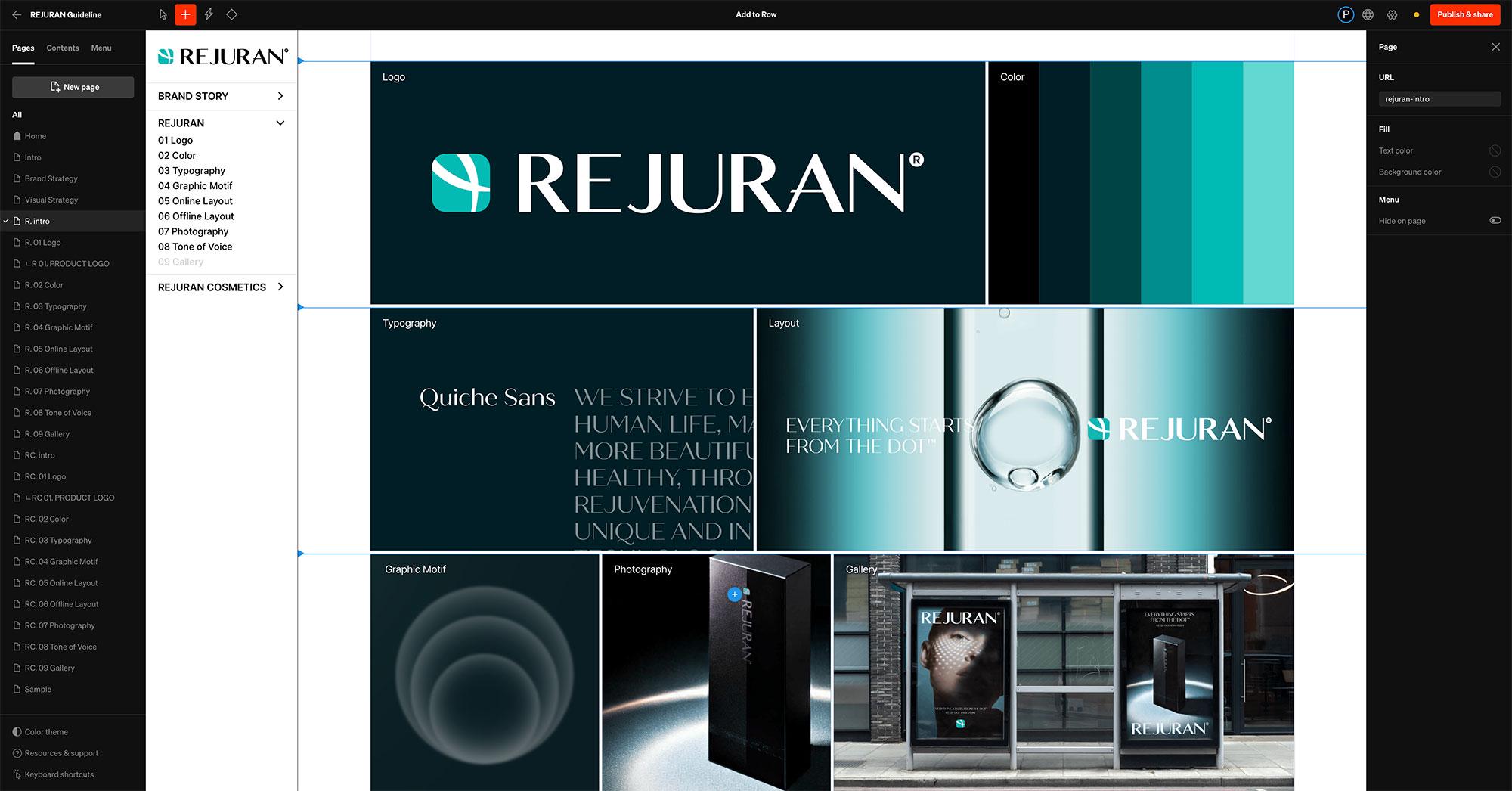Click the yellow status dot
Viewport: 1512px width, 791px height.
pyautogui.click(x=1416, y=14)
